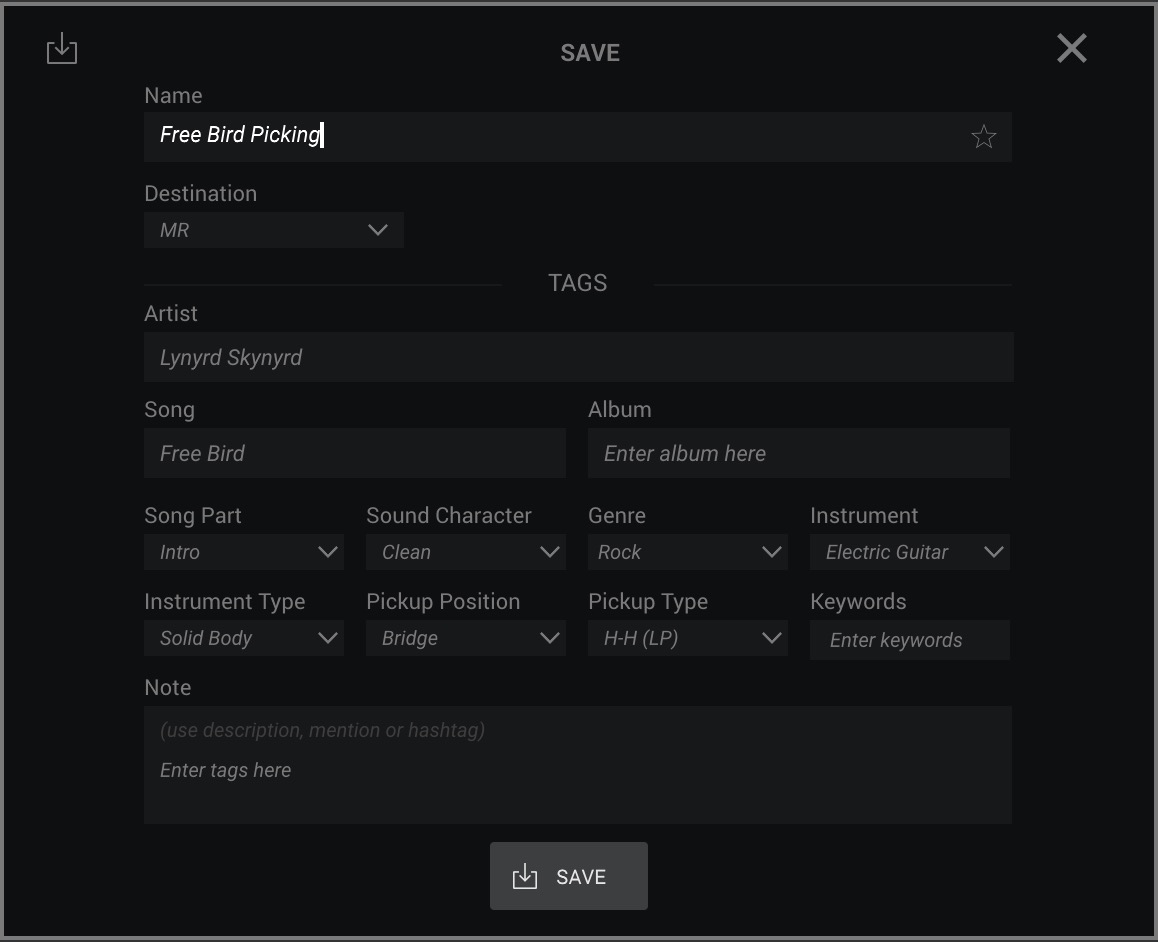Expand the Song Part dropdown set to Intro
The width and height of the screenshot is (1158, 942).
pos(243,552)
